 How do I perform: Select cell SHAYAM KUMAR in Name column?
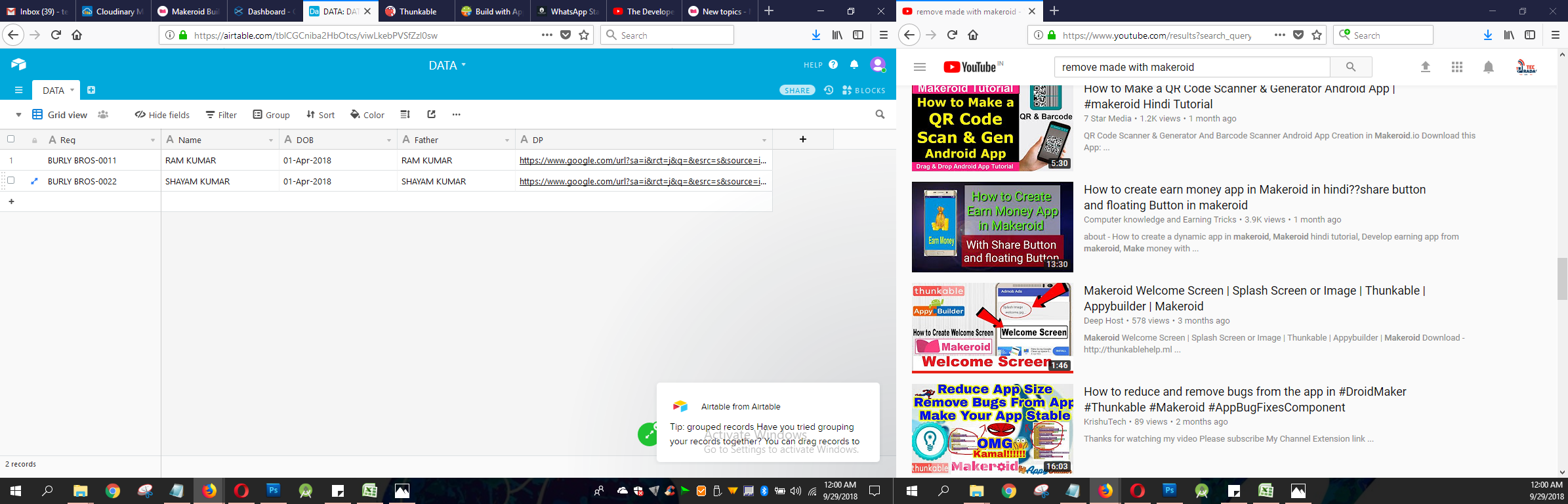click(220, 181)
